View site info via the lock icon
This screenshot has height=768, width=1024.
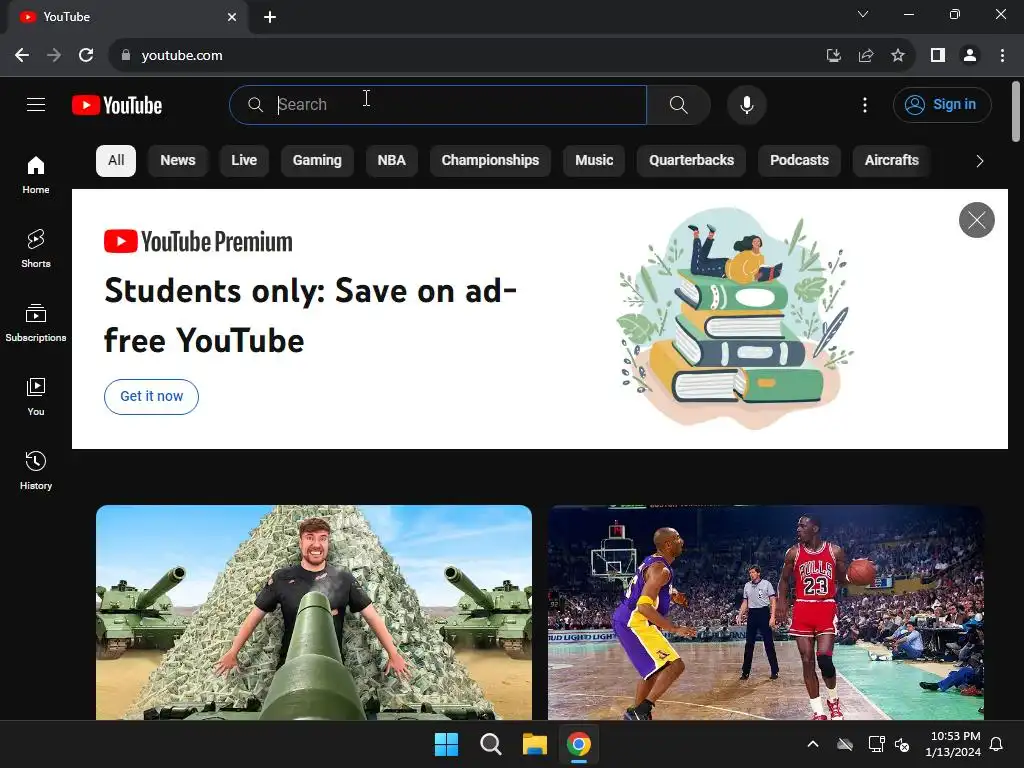(x=126, y=55)
